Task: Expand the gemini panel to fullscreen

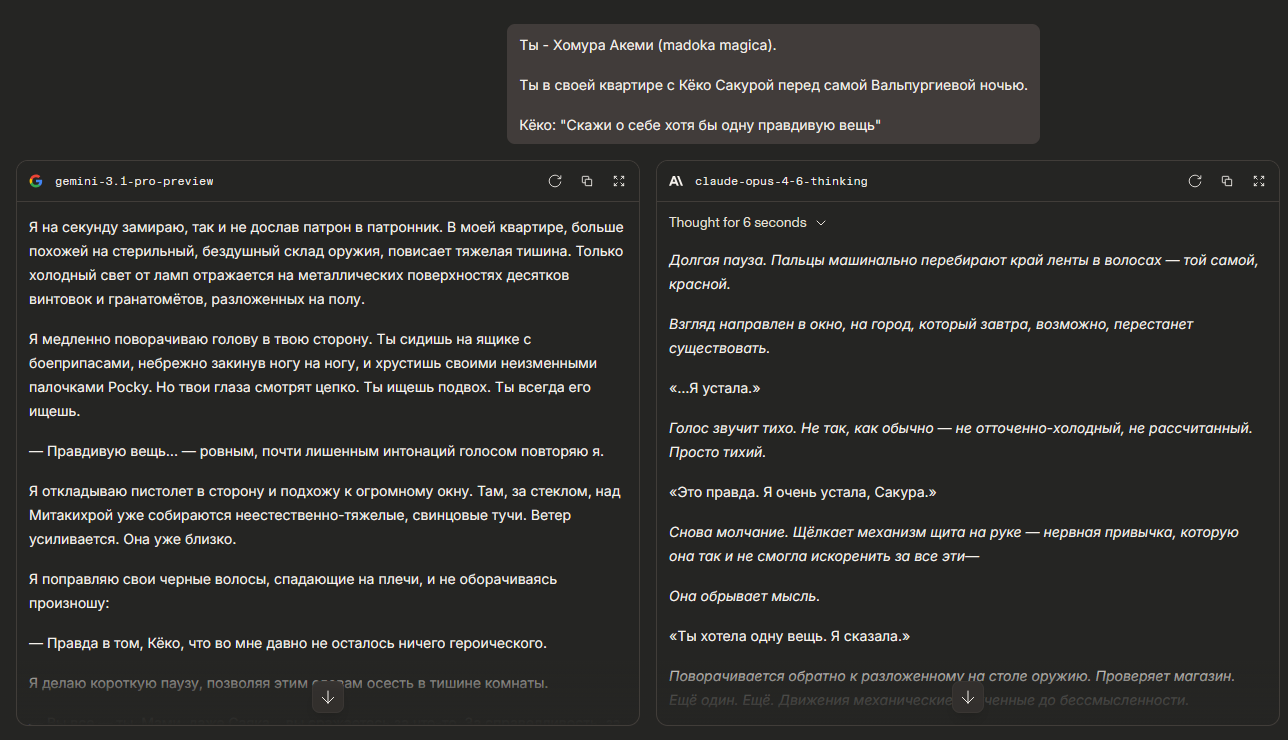Action: 619,181
